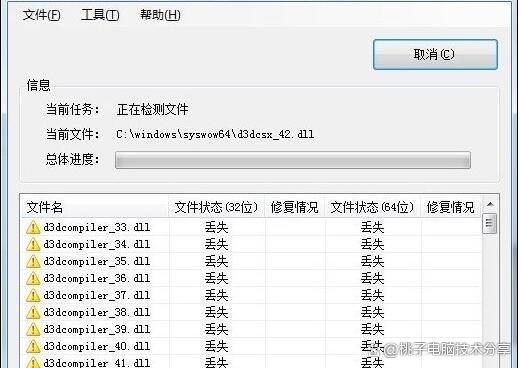Click 32位 丢失 status of d3dcompiler_35.dll
521x368 pixels.
[x=216, y=261]
